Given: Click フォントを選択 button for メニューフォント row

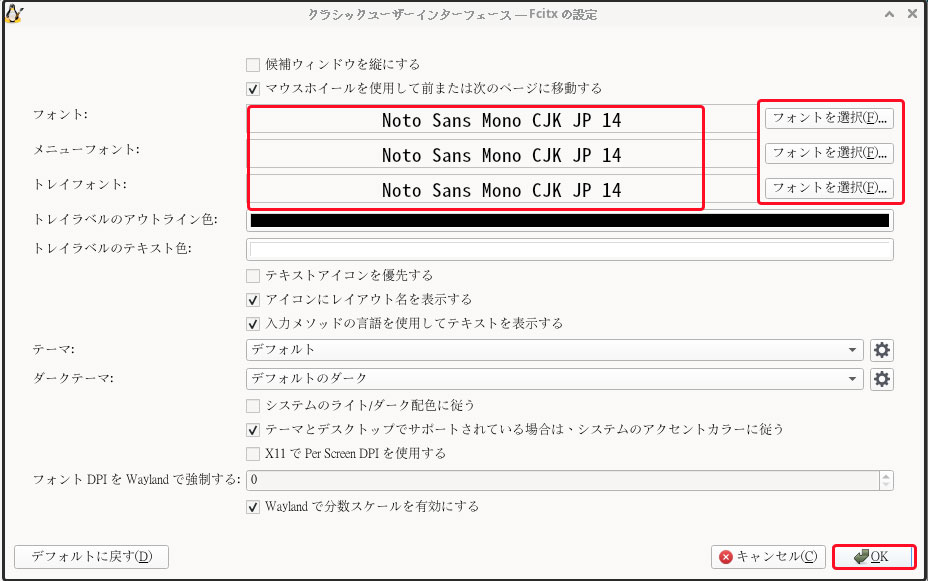Looking at the screenshot, I should click(829, 153).
